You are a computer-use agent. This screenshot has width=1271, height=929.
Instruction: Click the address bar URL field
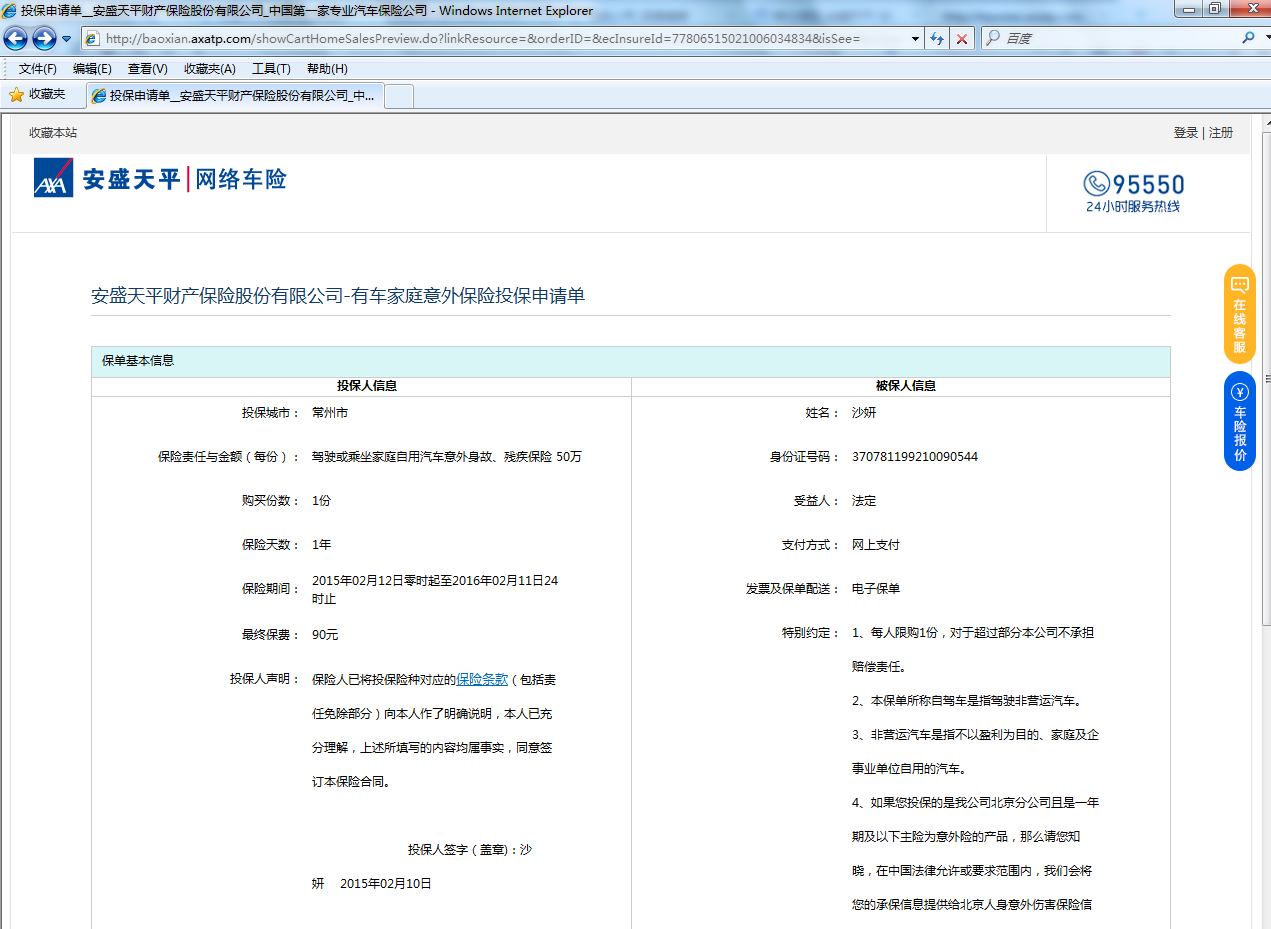click(x=492, y=38)
